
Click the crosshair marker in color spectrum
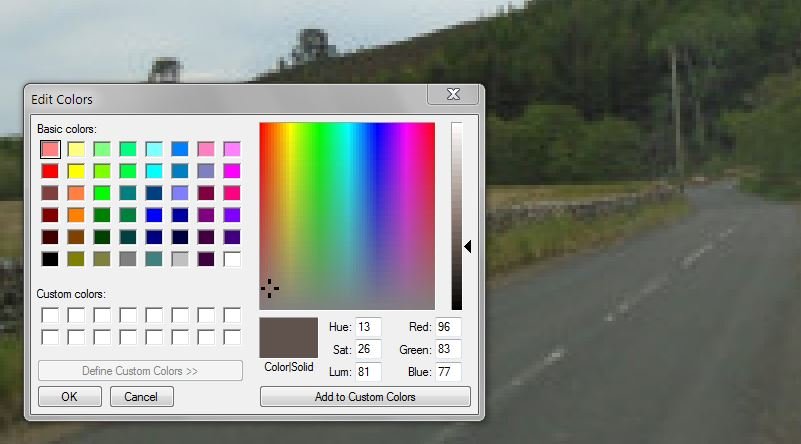pyautogui.click(x=270, y=289)
